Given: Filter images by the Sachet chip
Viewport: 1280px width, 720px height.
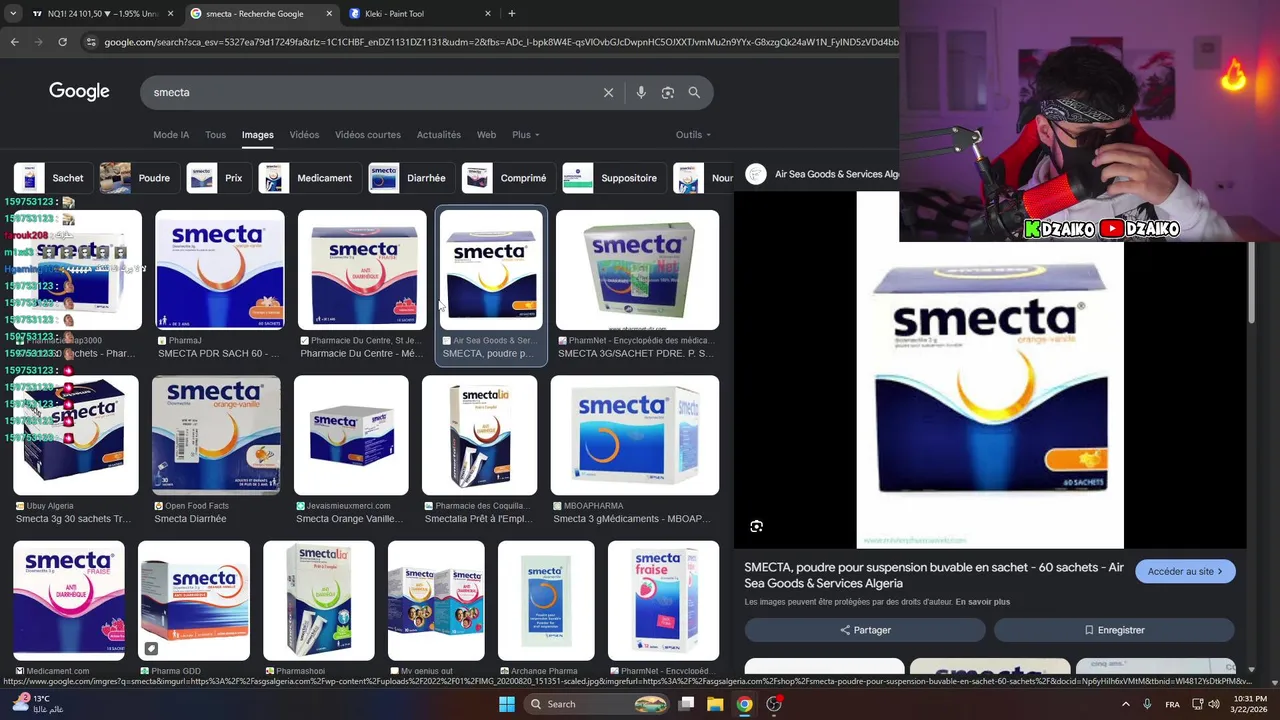Looking at the screenshot, I should click(53, 178).
